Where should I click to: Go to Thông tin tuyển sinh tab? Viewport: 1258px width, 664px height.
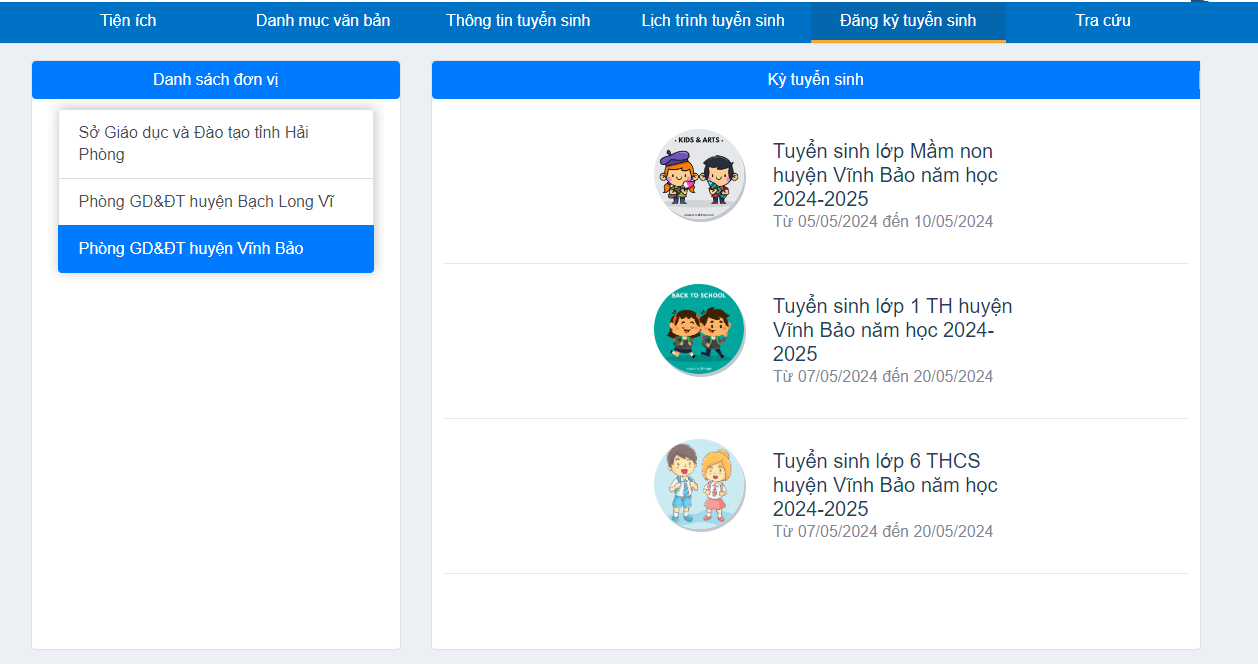(518, 21)
